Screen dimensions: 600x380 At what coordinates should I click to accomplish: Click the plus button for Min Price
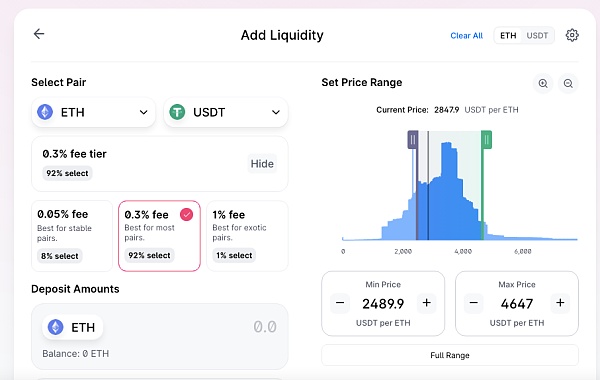tap(427, 303)
